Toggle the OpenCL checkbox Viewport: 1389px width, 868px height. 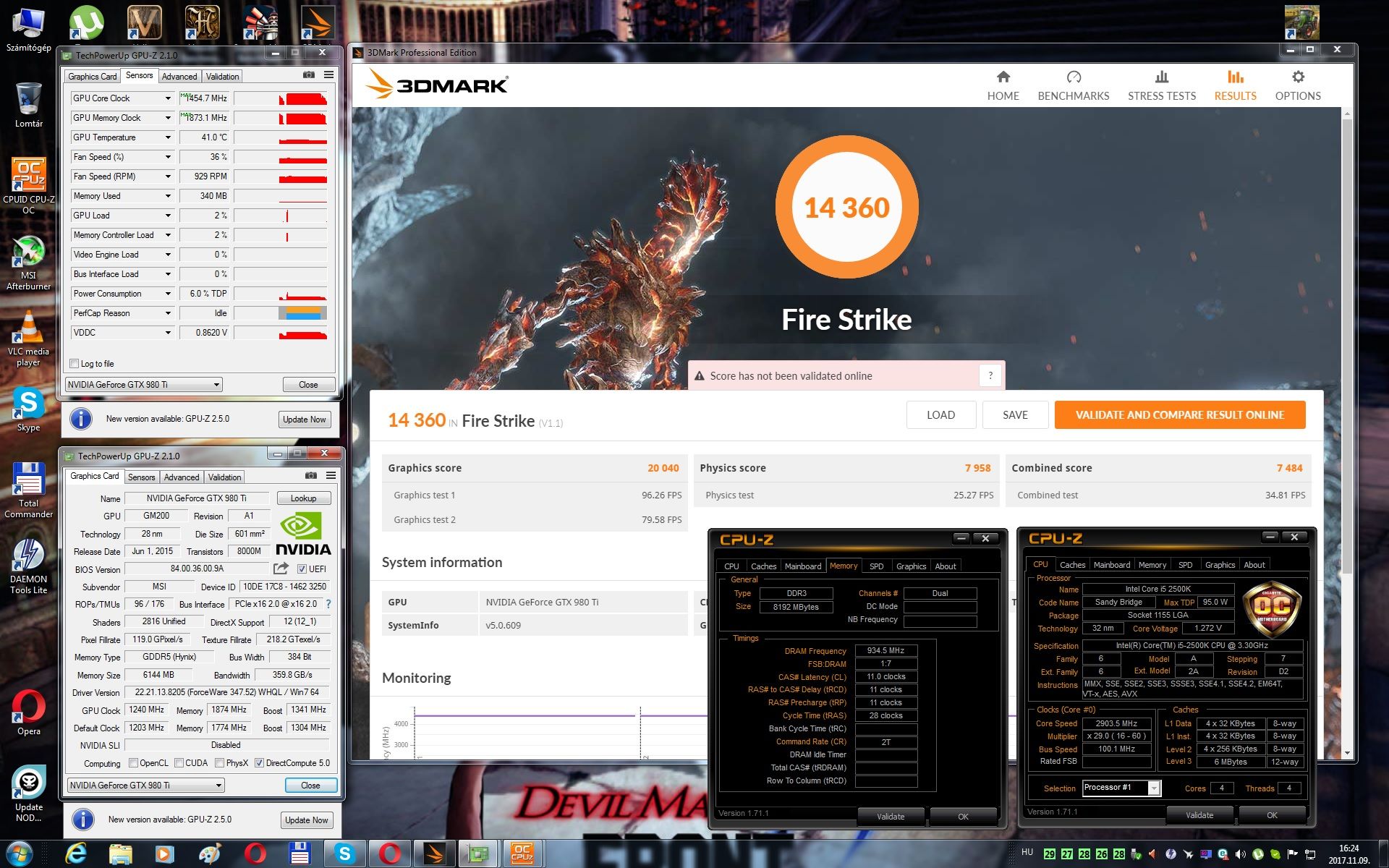click(x=133, y=763)
